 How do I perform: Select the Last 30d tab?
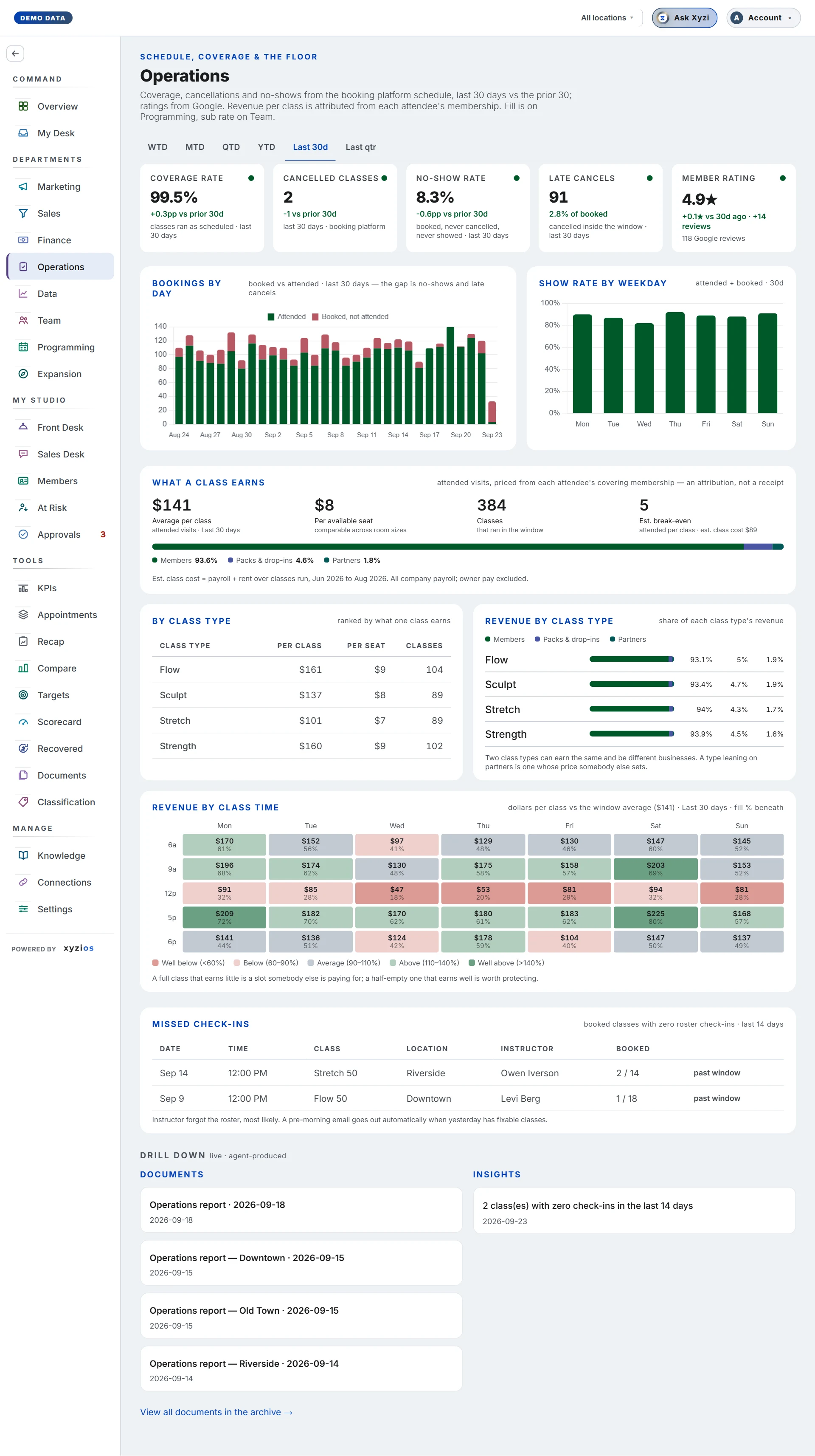(x=310, y=147)
